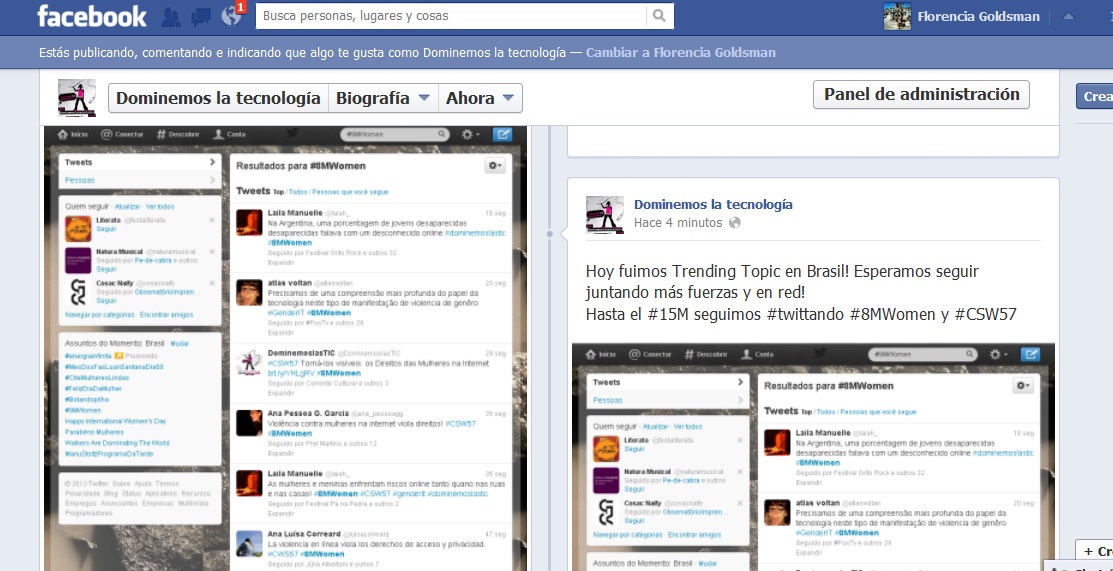
Task: Click the facebook logo in header
Action: click(x=92, y=16)
